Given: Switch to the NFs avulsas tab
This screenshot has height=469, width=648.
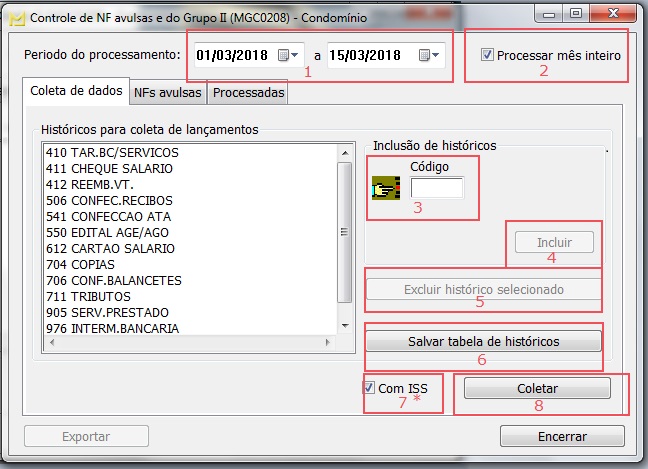Looking at the screenshot, I should coord(167,93).
